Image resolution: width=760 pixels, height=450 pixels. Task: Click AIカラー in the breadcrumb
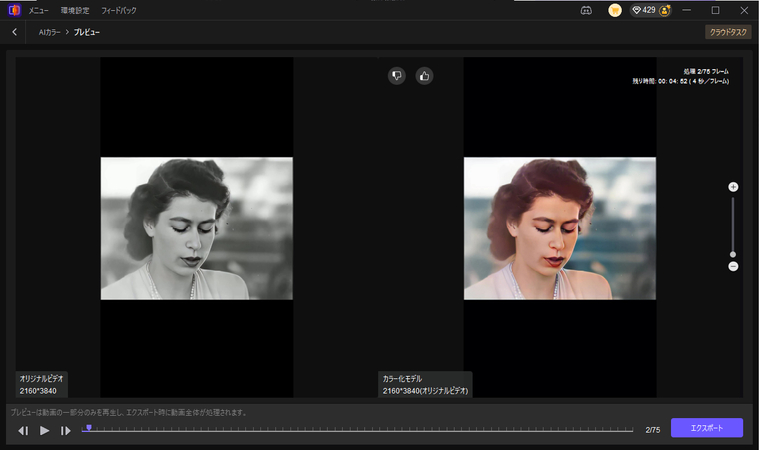coord(48,32)
